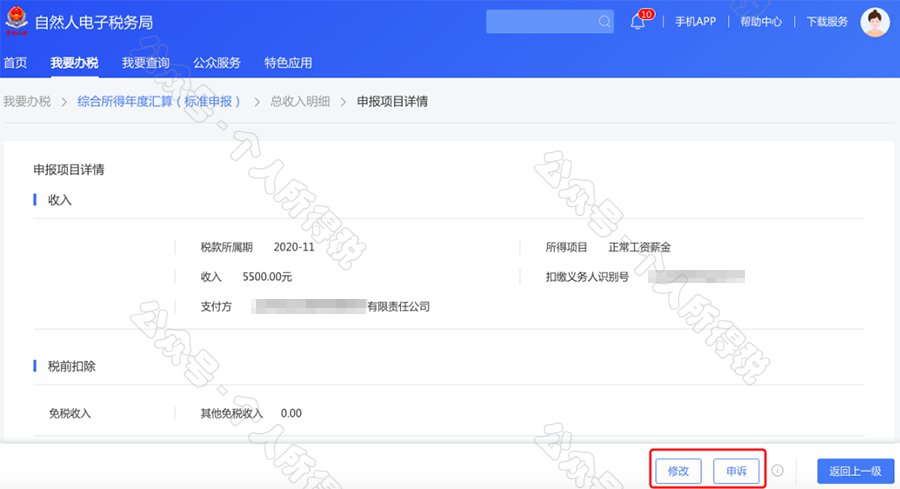Open the user avatar profile

[x=875, y=22]
